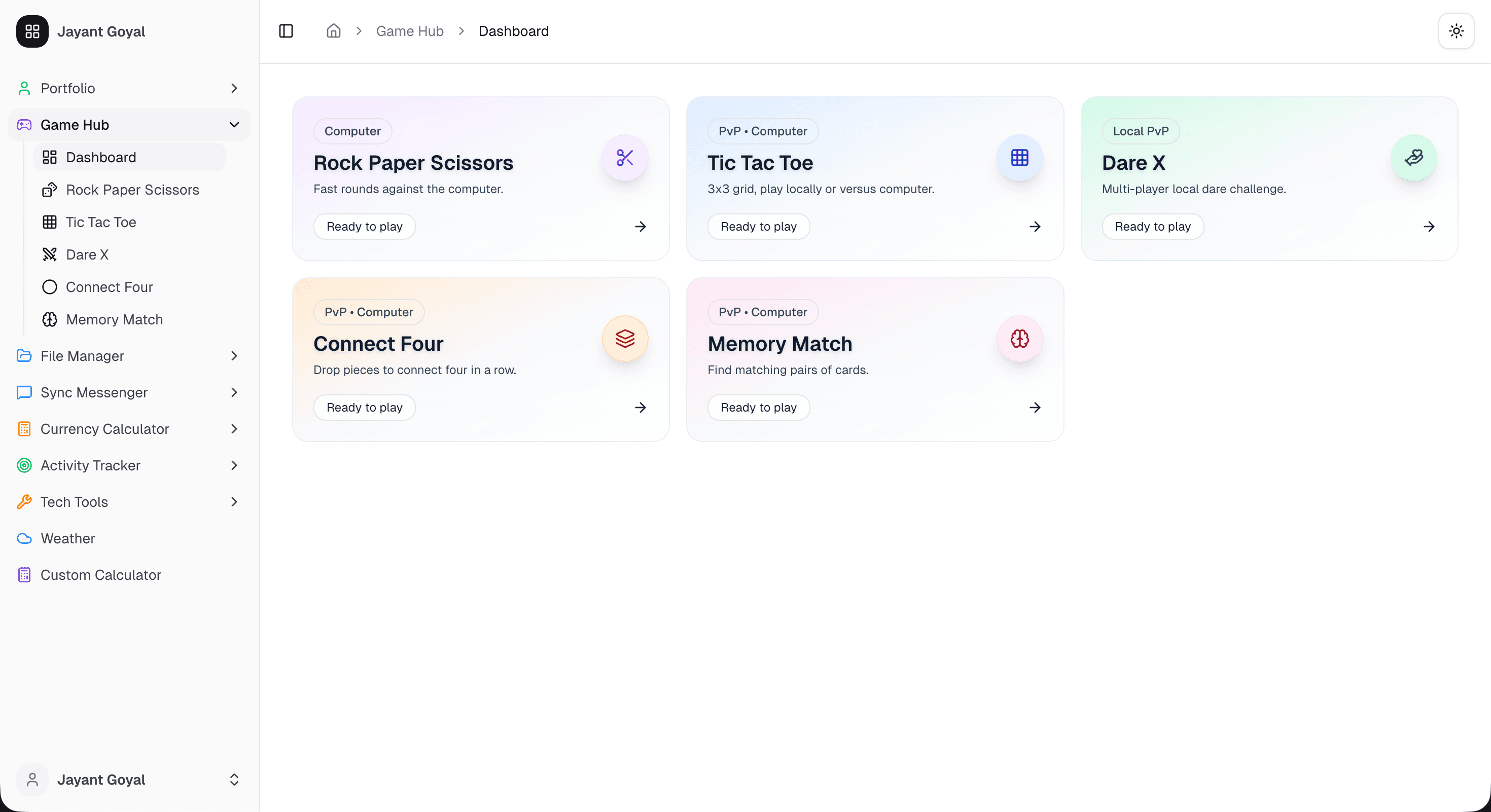Click the Tic Tac Toe grid sidebar icon
Image resolution: width=1491 pixels, height=812 pixels.
[x=50, y=222]
